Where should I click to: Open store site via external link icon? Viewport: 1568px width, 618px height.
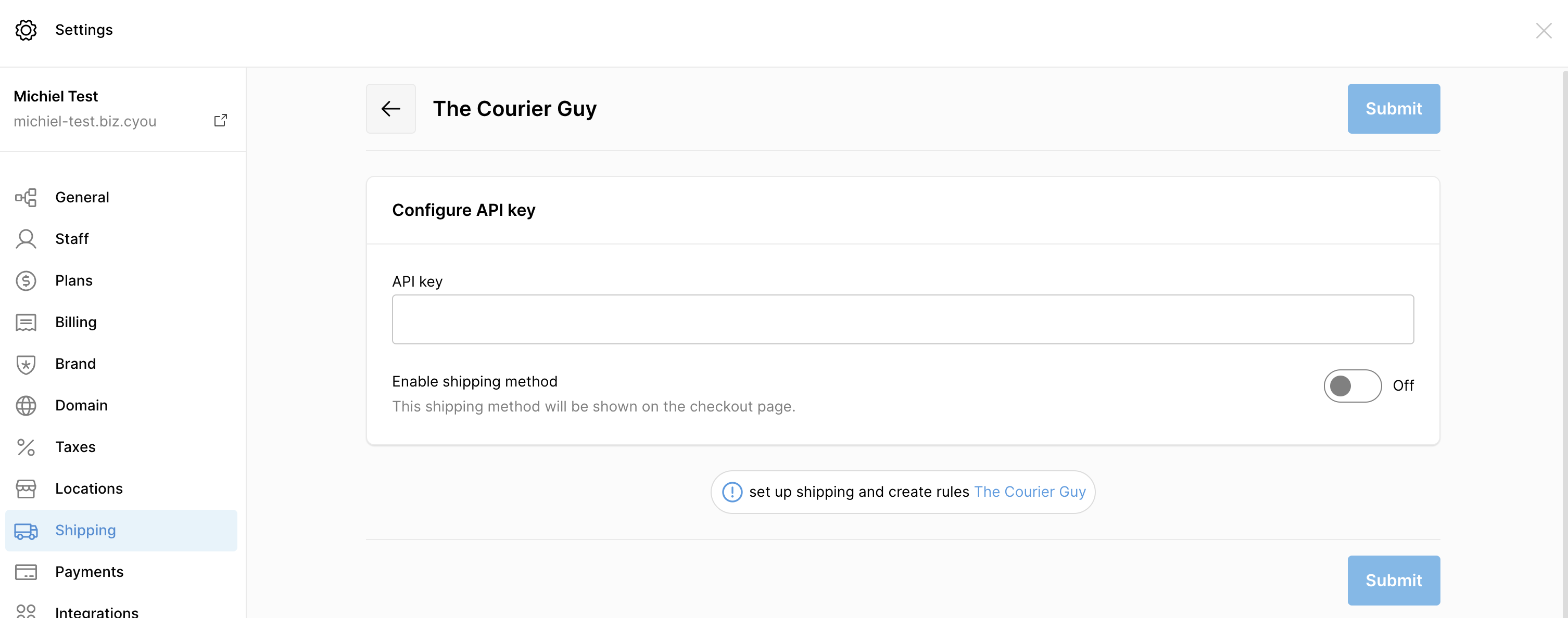[220, 121]
